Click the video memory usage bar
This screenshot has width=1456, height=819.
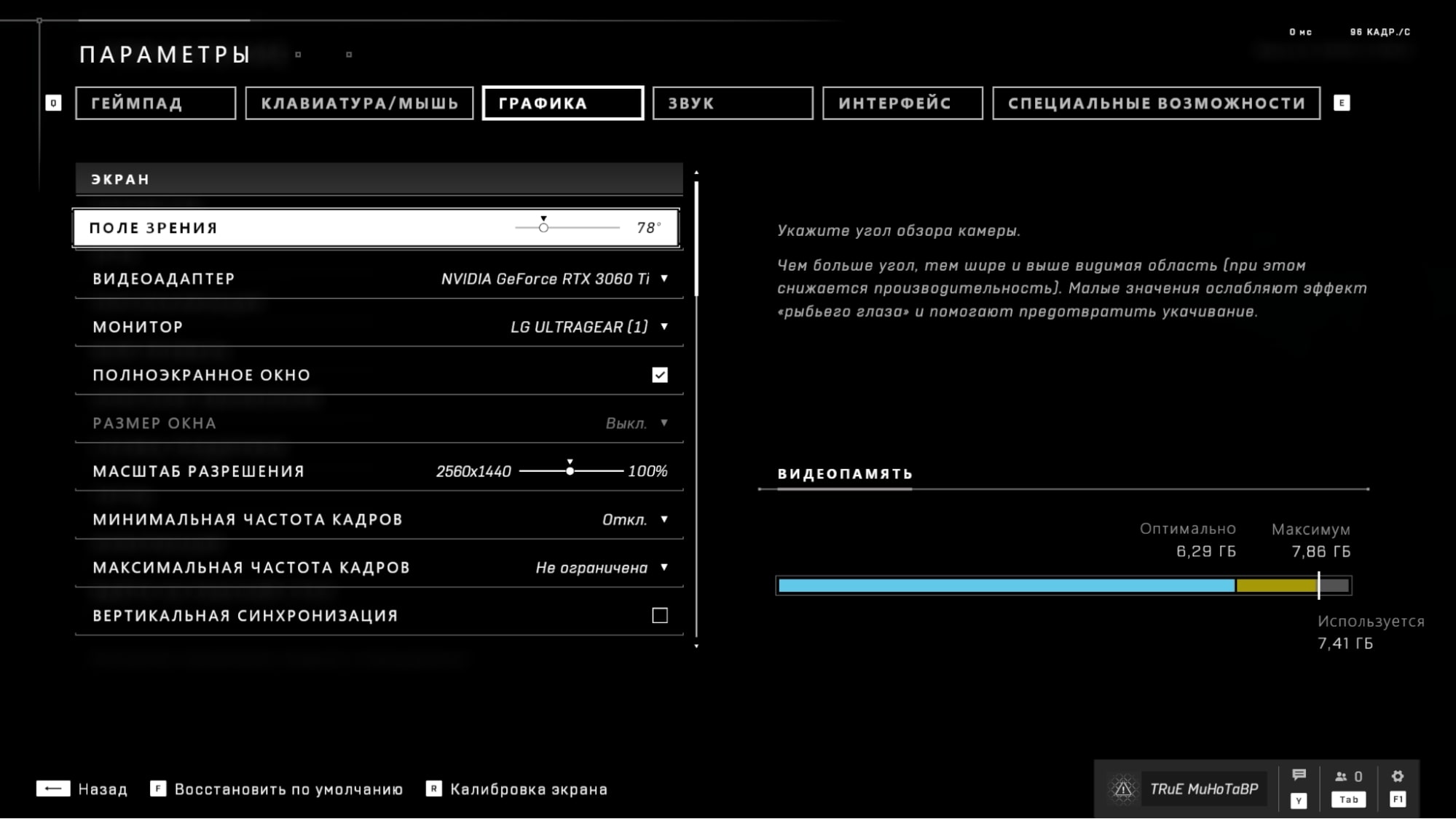[x=1064, y=585]
